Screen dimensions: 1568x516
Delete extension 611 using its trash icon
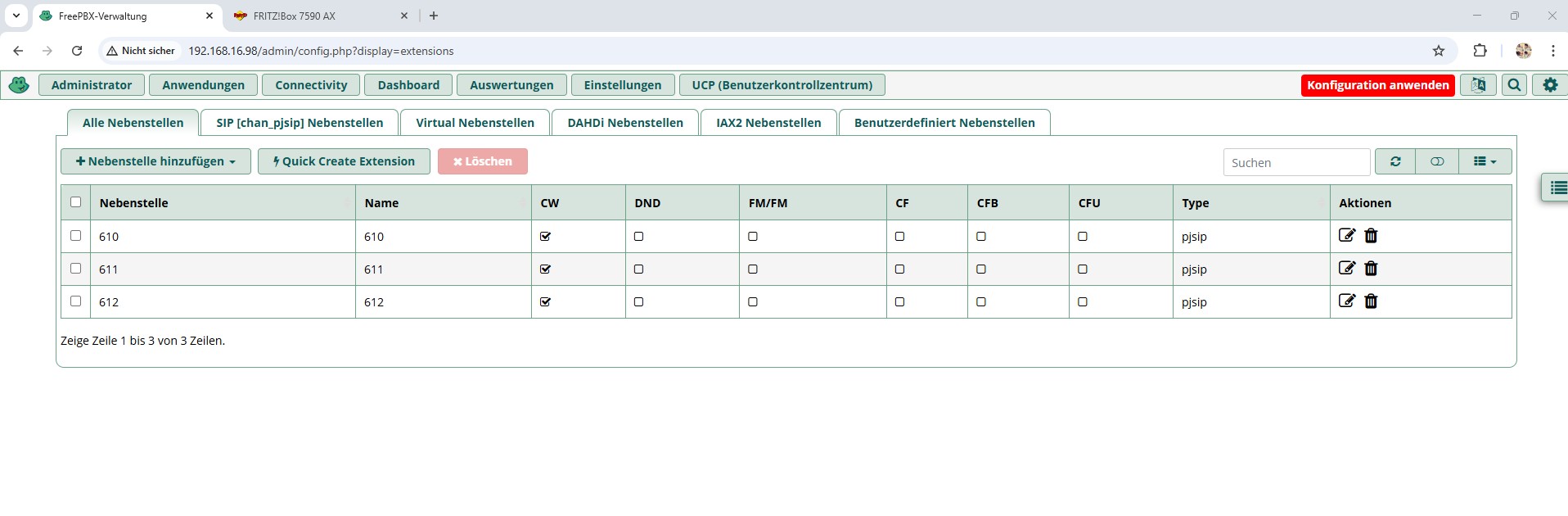point(1371,269)
